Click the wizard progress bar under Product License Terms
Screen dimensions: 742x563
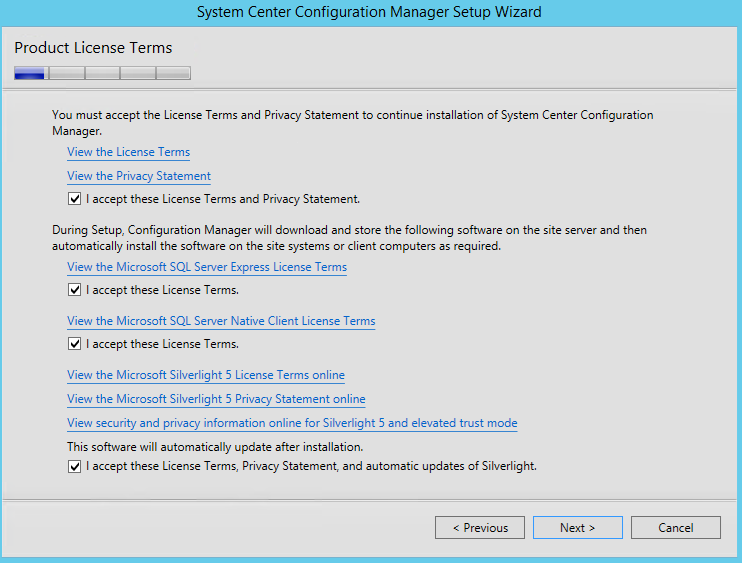coord(102,73)
